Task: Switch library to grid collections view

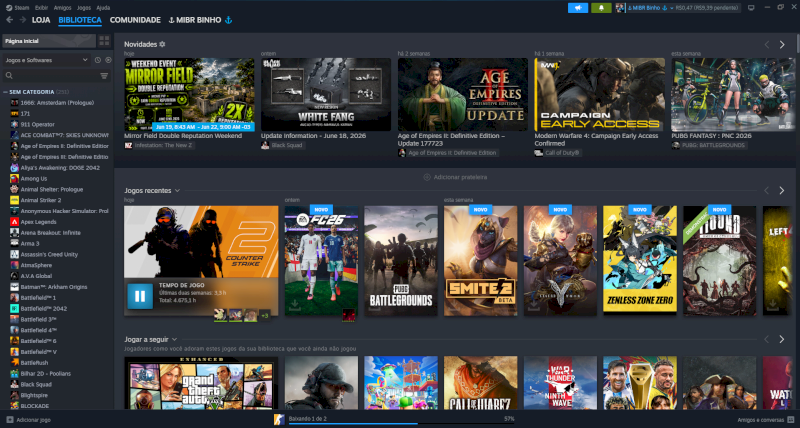Action: pos(104,41)
